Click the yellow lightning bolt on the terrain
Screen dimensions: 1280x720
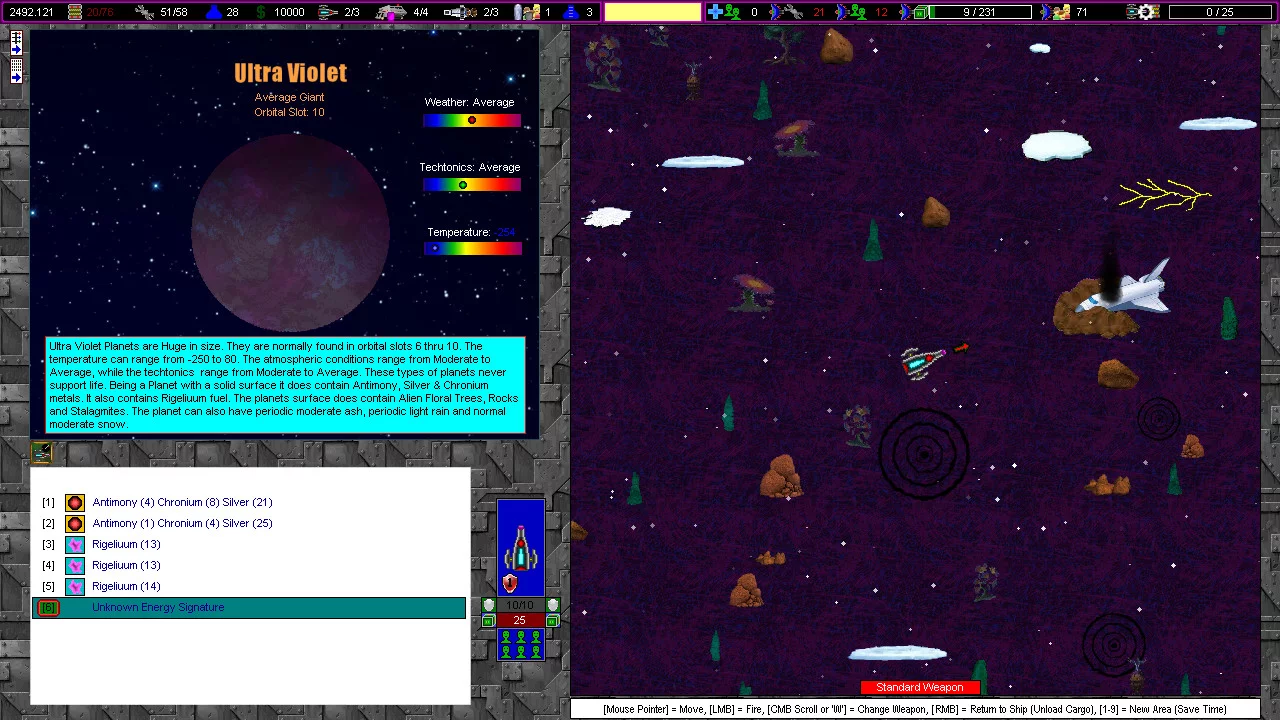pos(1164,194)
